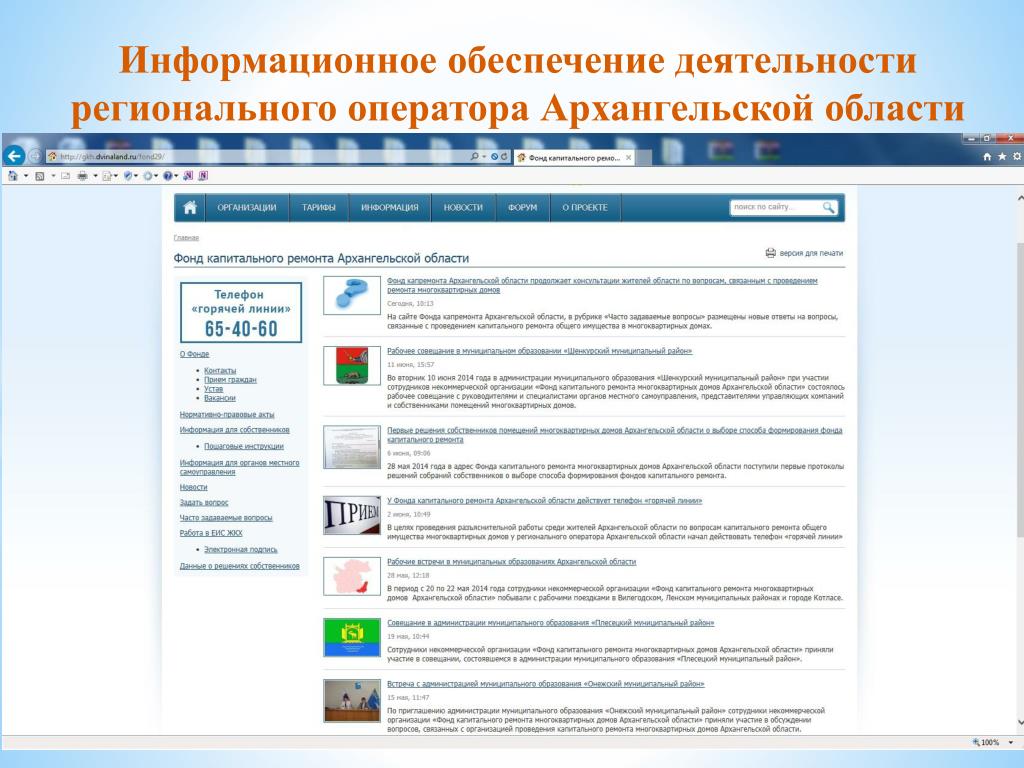The image size is (1024, 768).
Task: Click the browser home icon at top right
Action: pos(987,157)
